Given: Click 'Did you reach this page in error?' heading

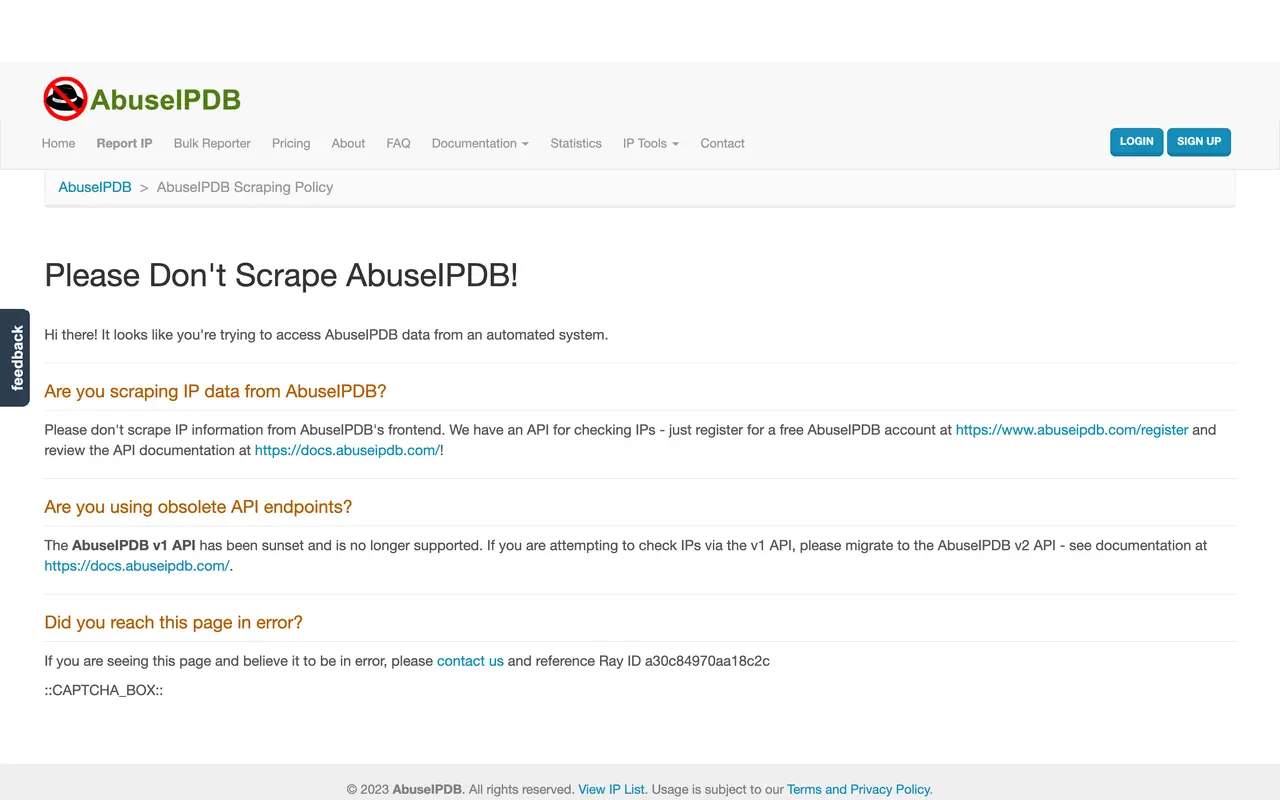Looking at the screenshot, I should coord(173,622).
